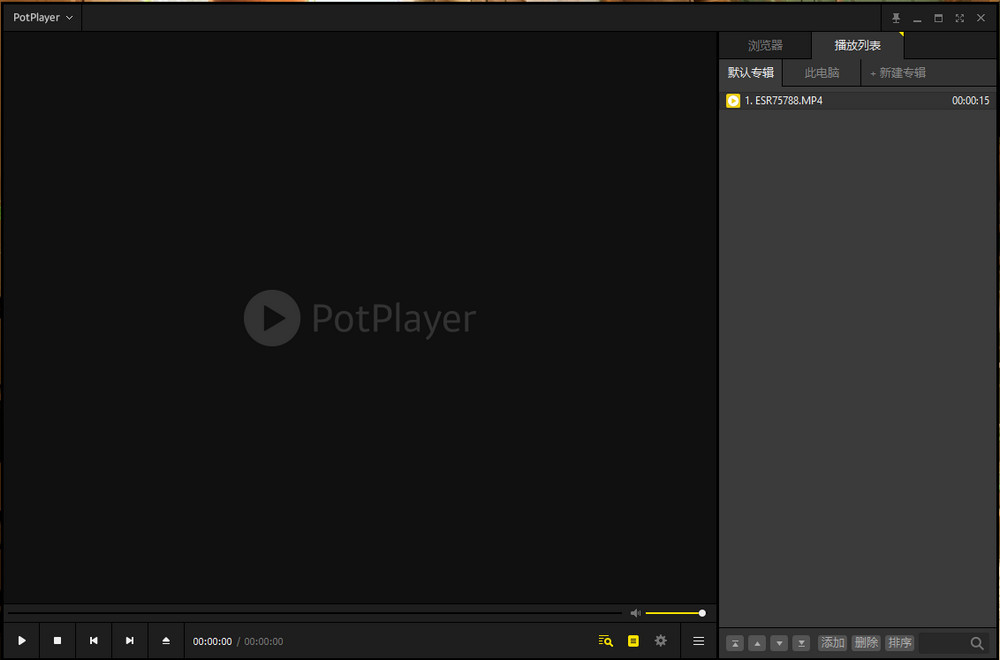Open a file with the eject button
This screenshot has height=660, width=1000.
click(166, 641)
